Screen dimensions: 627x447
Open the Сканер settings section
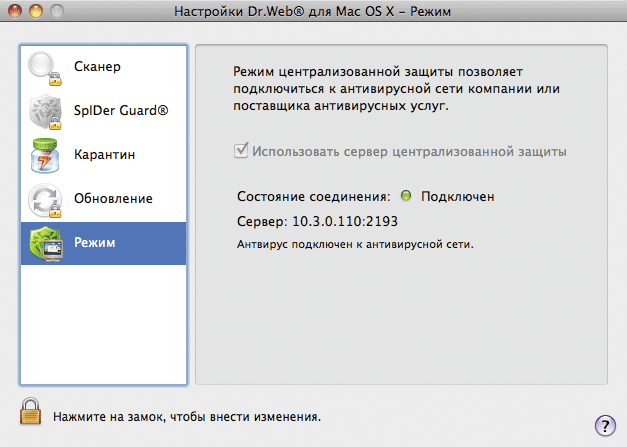pyautogui.click(x=97, y=66)
